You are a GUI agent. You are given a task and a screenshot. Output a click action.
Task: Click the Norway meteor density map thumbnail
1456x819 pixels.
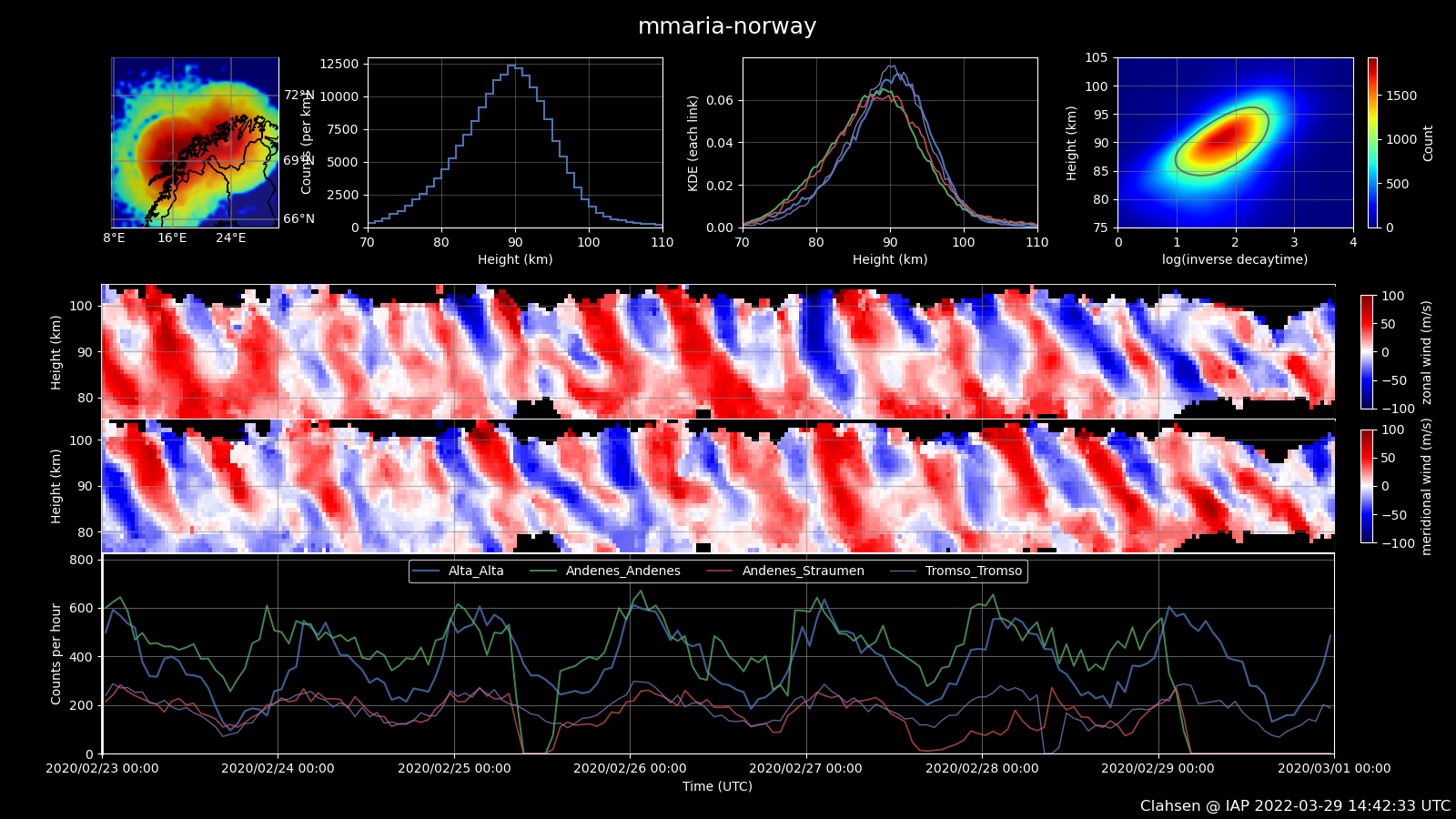[x=195, y=143]
